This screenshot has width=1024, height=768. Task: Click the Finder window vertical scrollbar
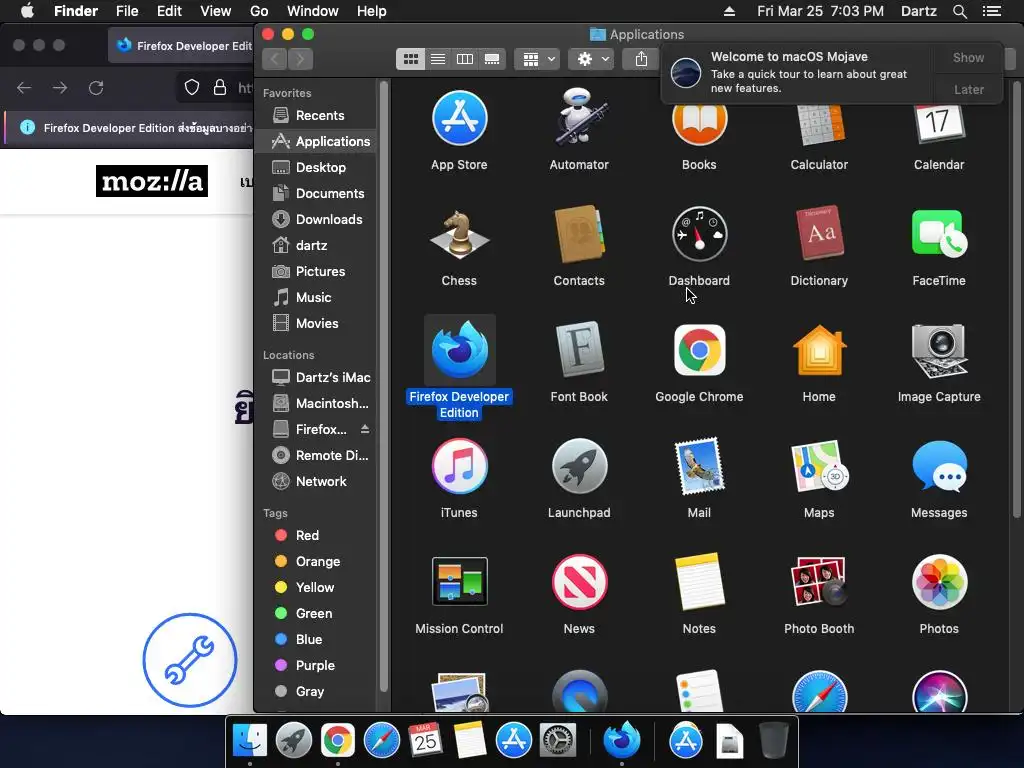coord(1016,300)
